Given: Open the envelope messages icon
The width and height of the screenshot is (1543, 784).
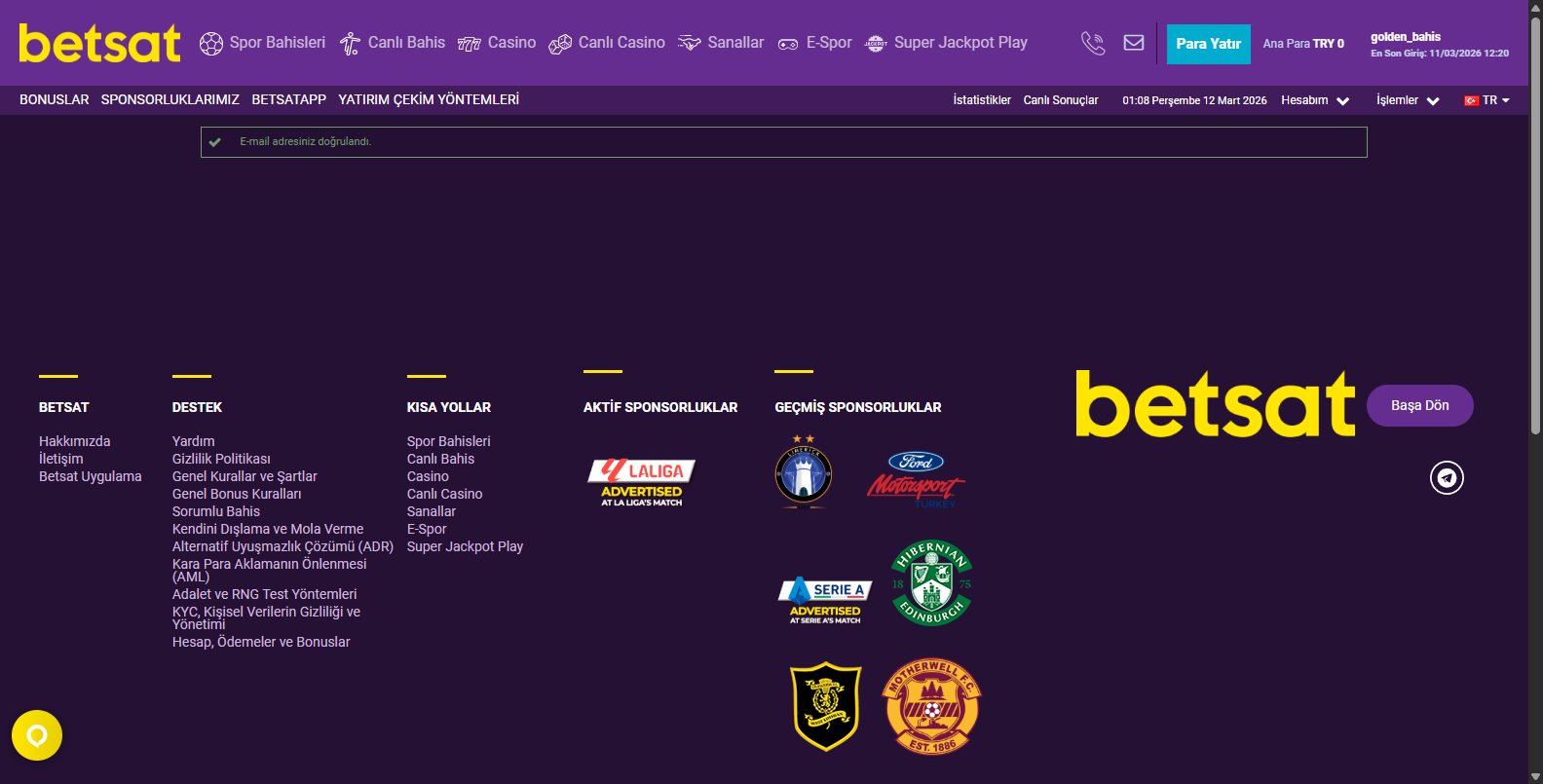Looking at the screenshot, I should [x=1134, y=43].
